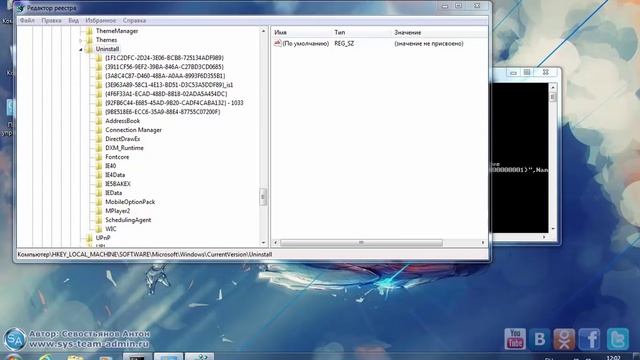Click the DXM_Runtime folder icon
This screenshot has width=640, height=360.
click(99, 148)
